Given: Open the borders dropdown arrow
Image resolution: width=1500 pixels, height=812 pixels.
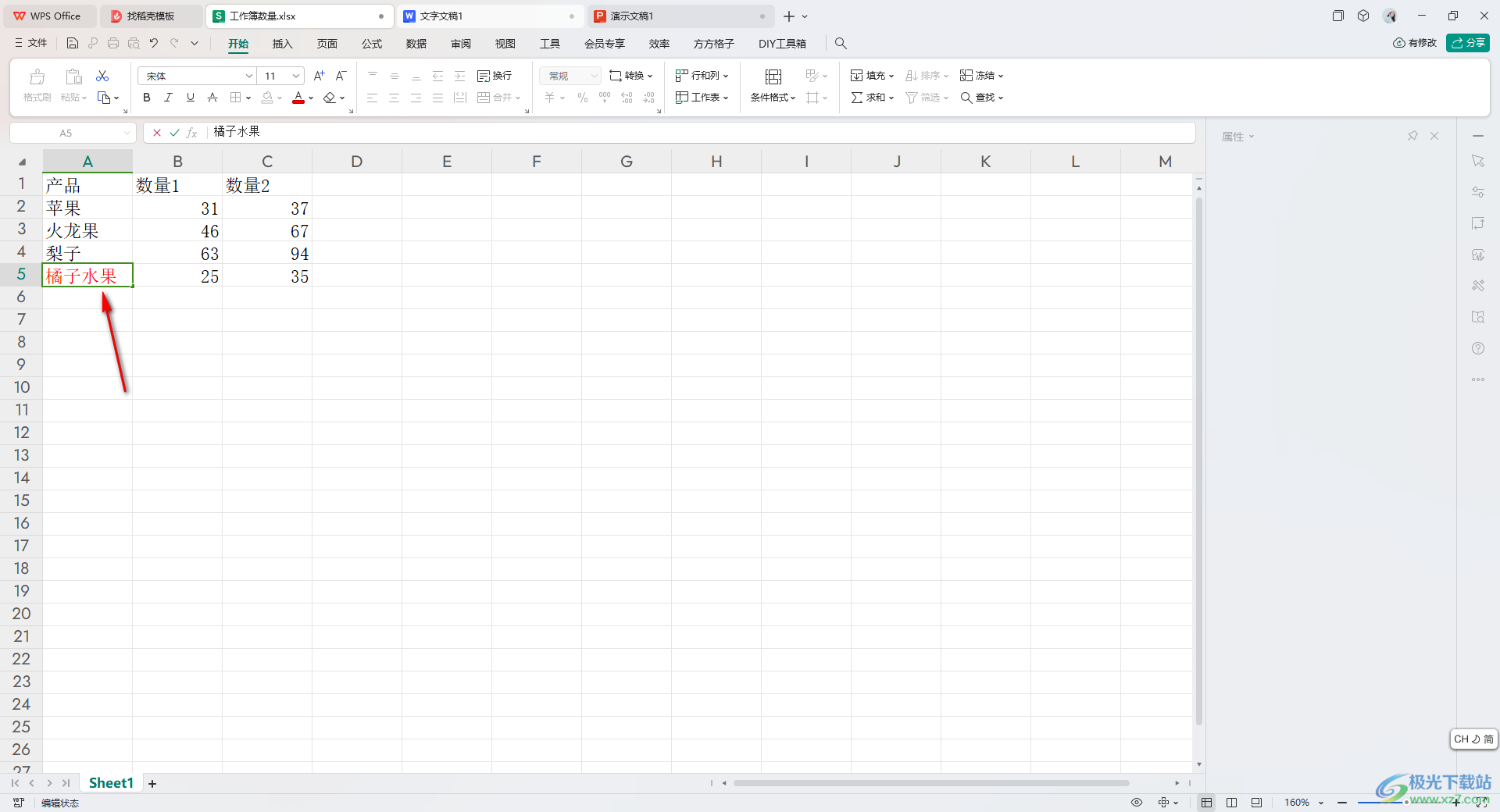Looking at the screenshot, I should point(248,98).
